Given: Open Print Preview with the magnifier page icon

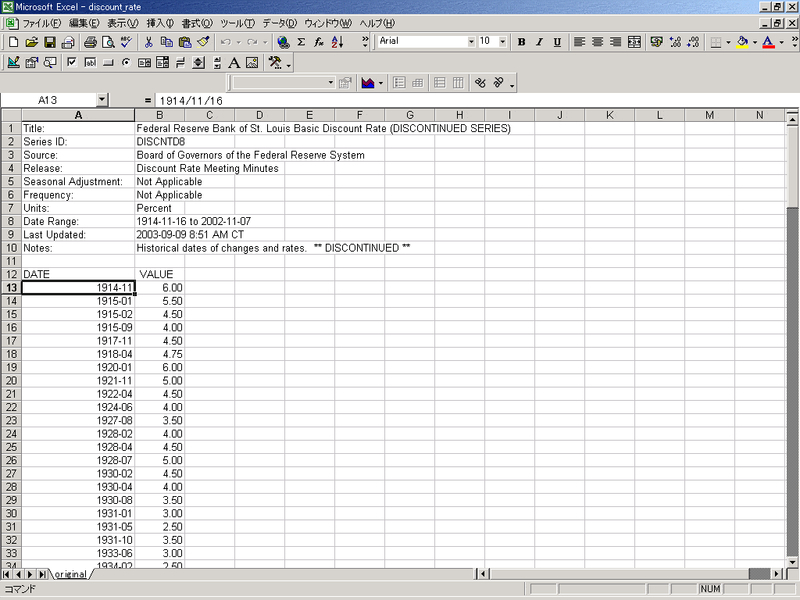Looking at the screenshot, I should pyautogui.click(x=108, y=42).
